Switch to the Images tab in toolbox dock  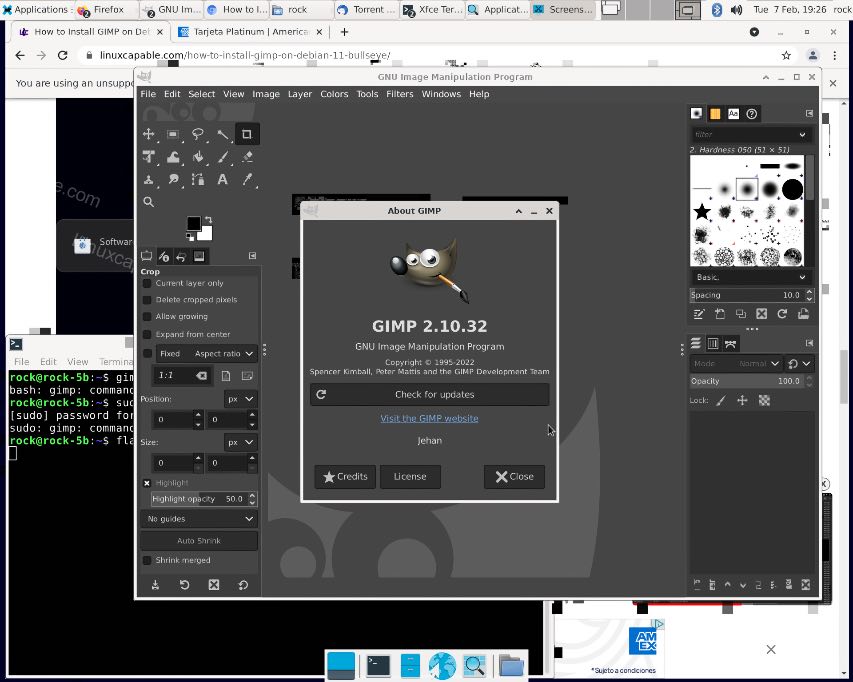coord(199,256)
